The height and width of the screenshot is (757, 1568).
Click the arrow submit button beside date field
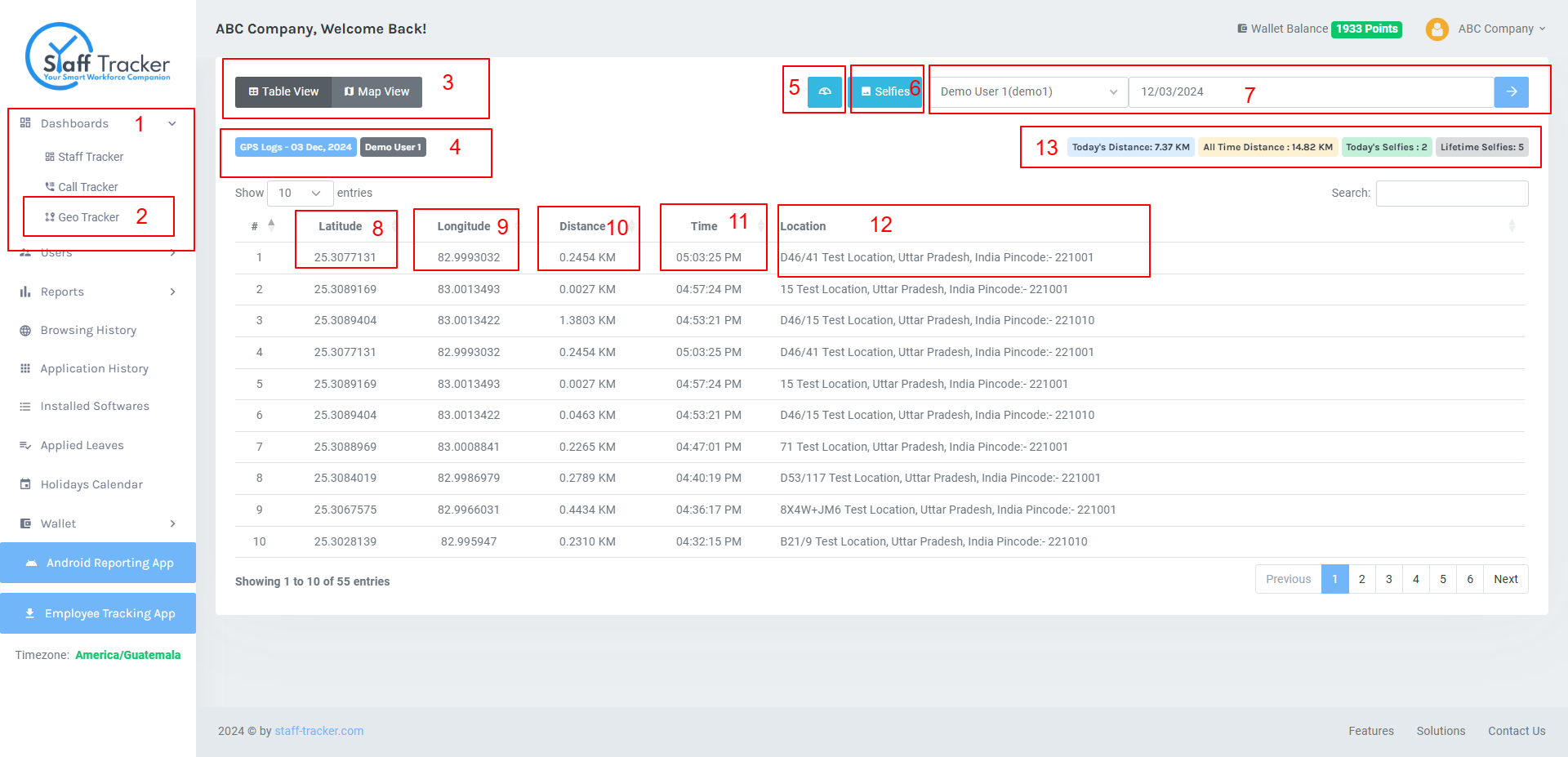pyautogui.click(x=1511, y=92)
